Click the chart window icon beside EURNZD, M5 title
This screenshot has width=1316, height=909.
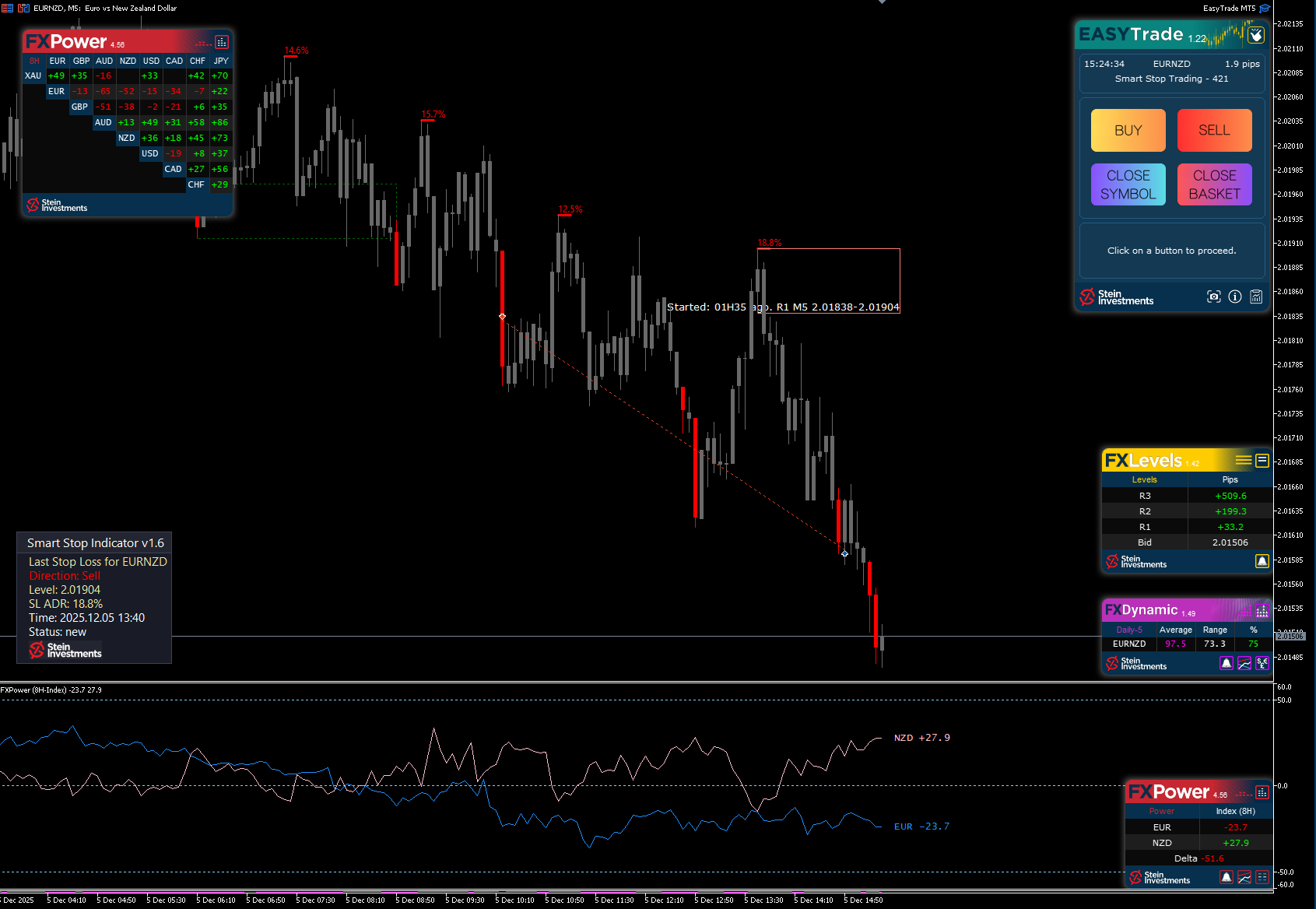(23, 8)
